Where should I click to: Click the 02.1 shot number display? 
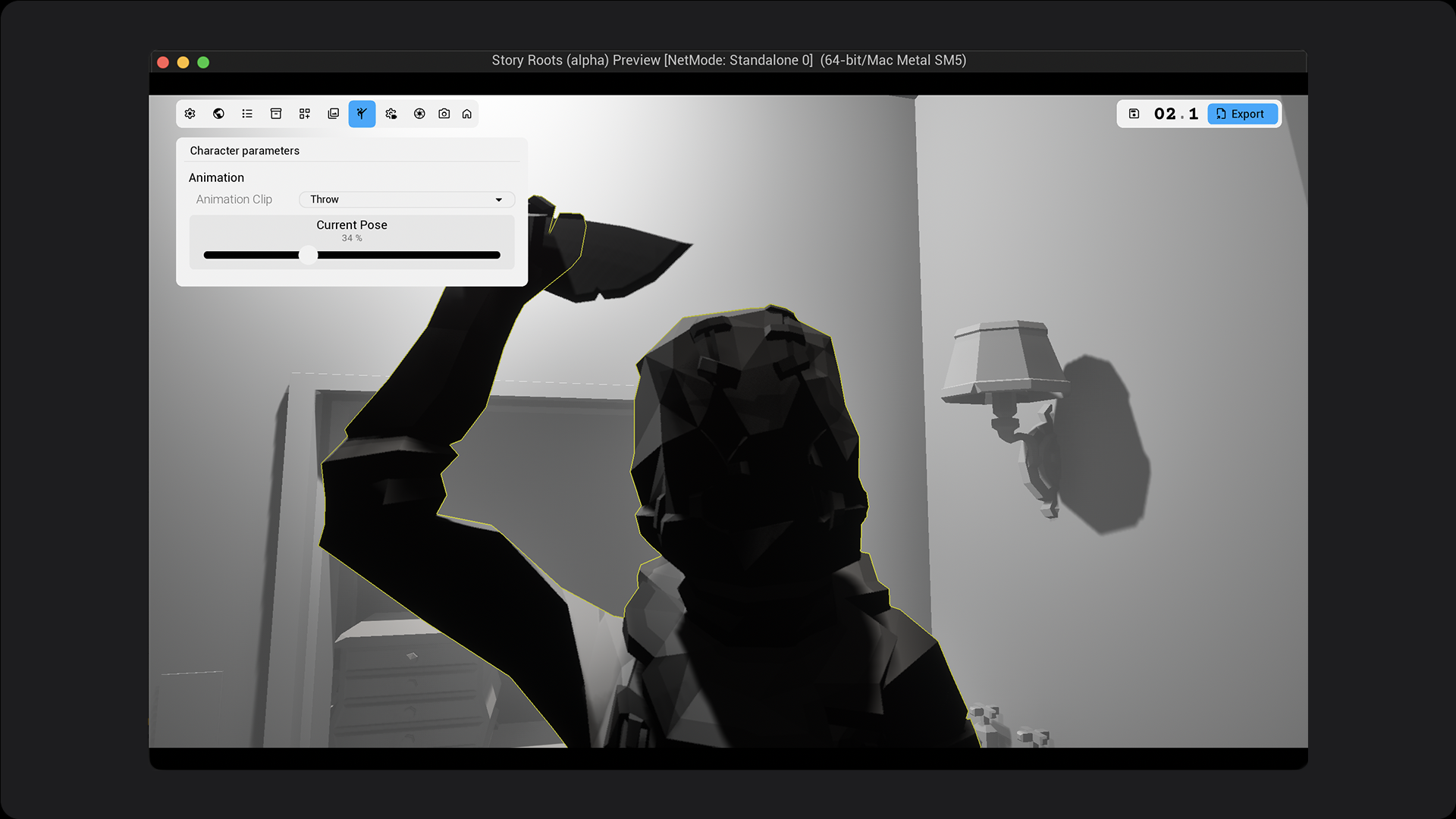click(1175, 114)
